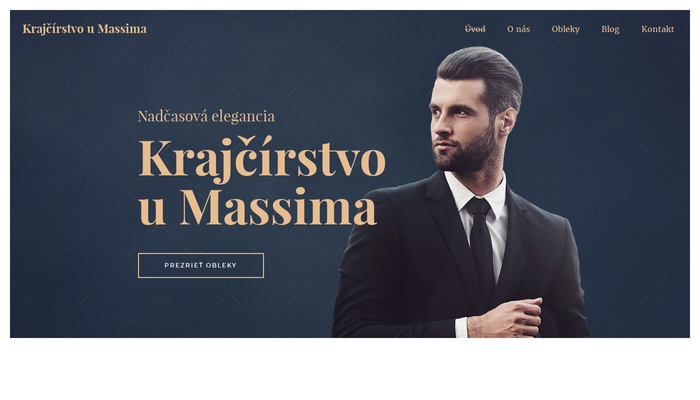Screen dimensions: 700x400
Task: Select the Nadčasová elegancia subtitle text
Action: coord(206,117)
